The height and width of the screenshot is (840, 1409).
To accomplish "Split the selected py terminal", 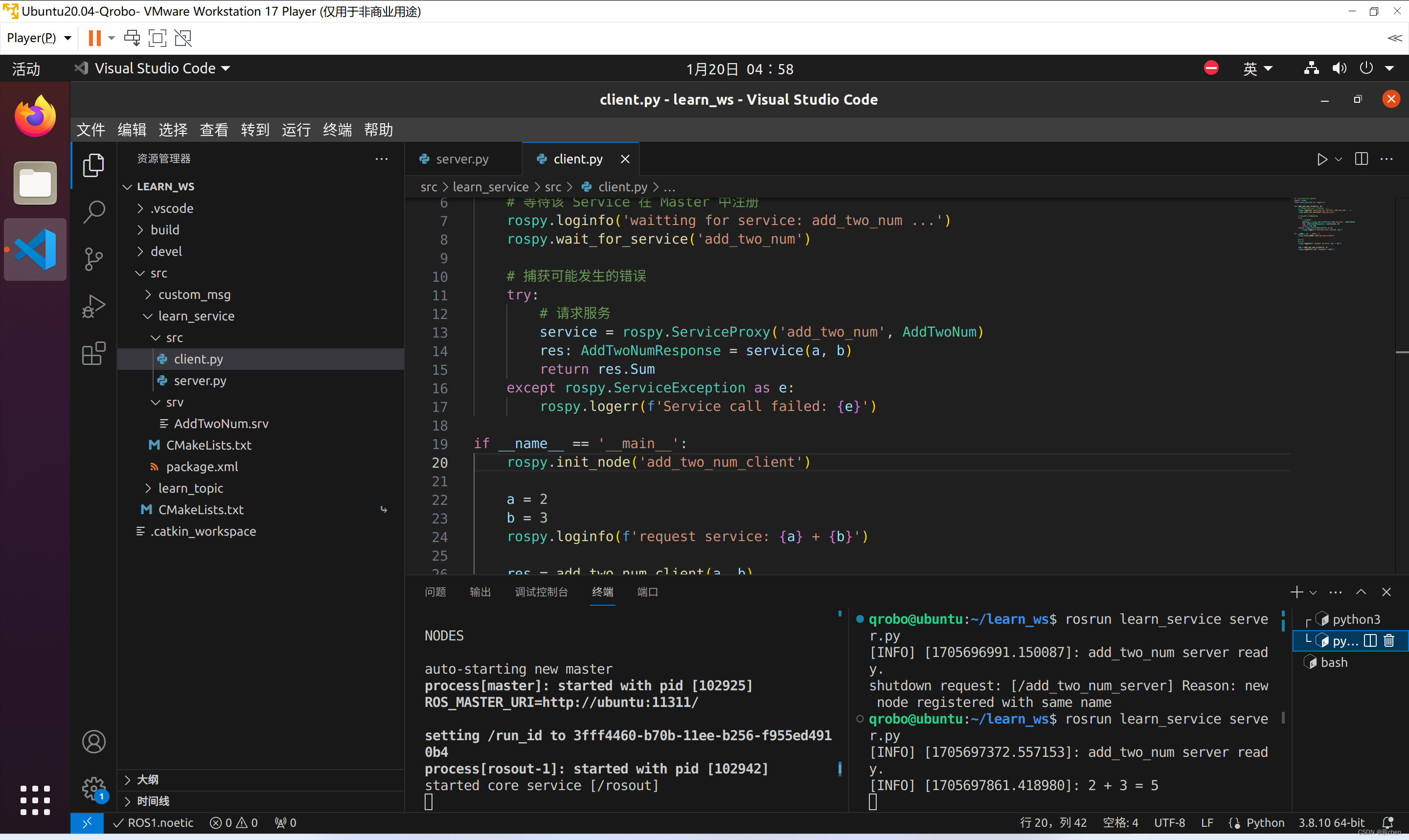I will pos(1370,640).
